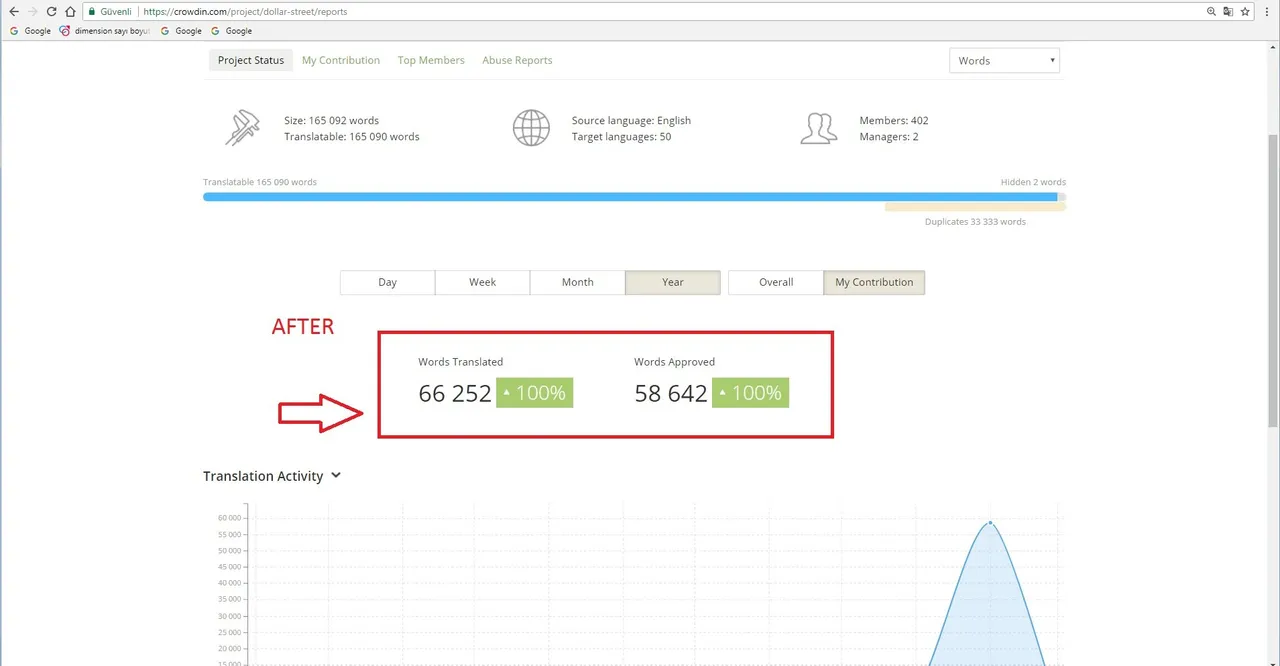
Task: Click the people icon beside Members count
Action: coord(818,128)
